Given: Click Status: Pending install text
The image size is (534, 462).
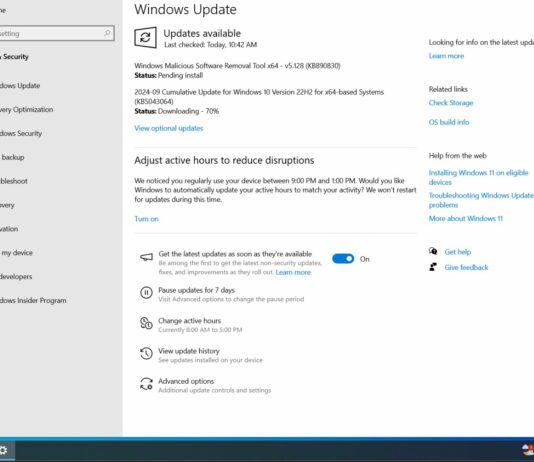Looking at the screenshot, I should (x=169, y=75).
